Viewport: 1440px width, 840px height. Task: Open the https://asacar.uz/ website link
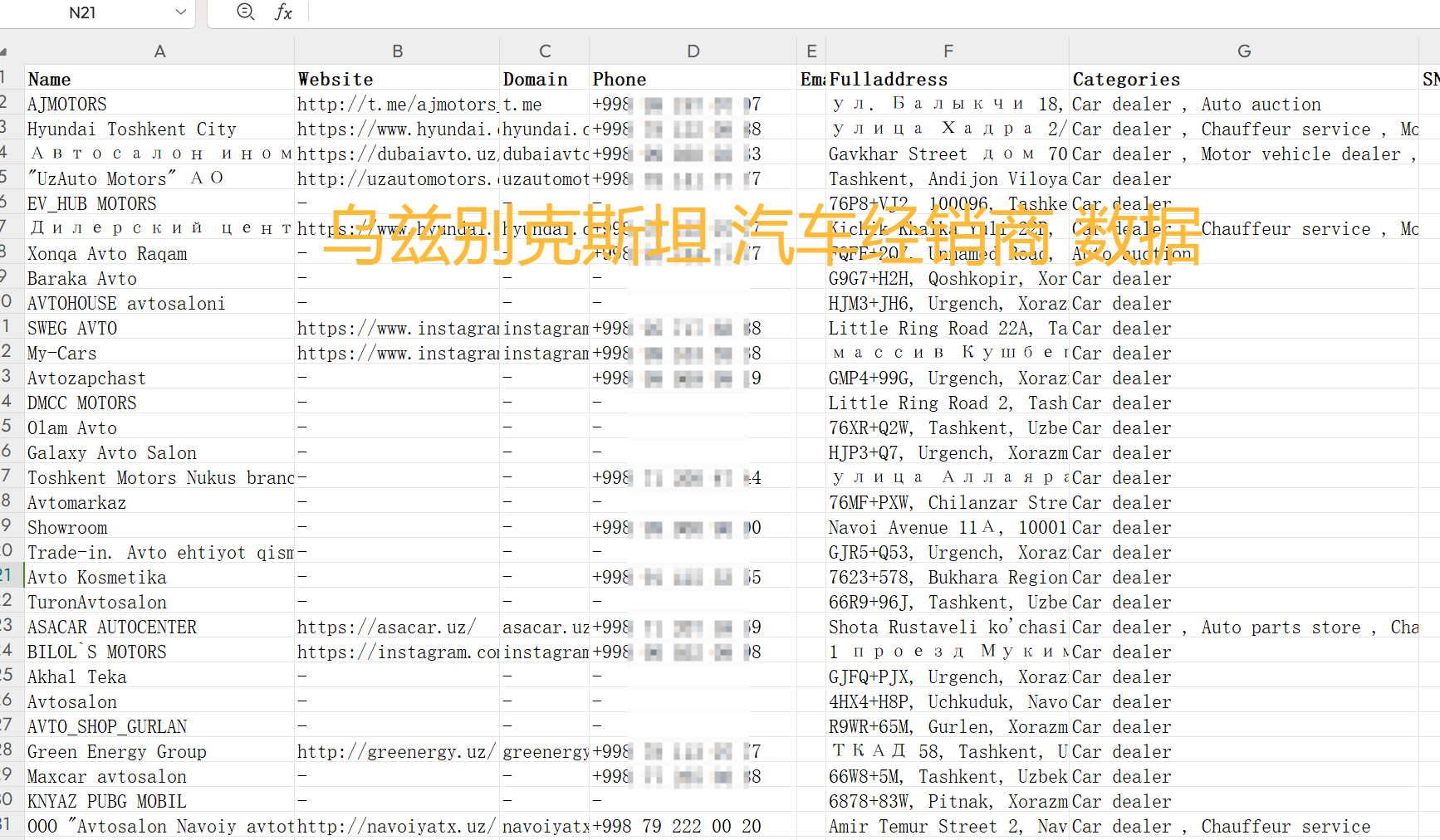point(397,627)
